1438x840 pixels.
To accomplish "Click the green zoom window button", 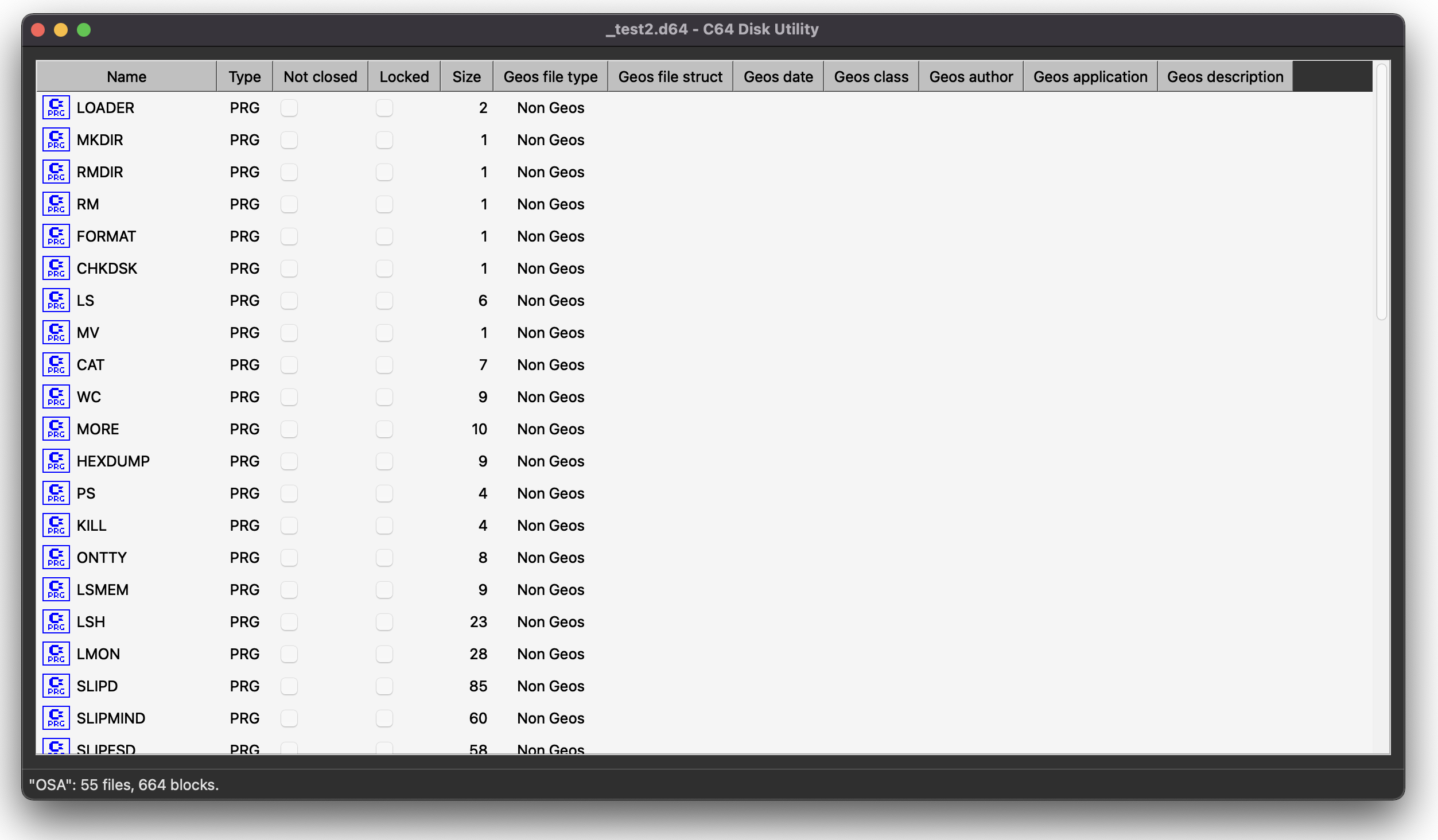I will coord(84,30).
